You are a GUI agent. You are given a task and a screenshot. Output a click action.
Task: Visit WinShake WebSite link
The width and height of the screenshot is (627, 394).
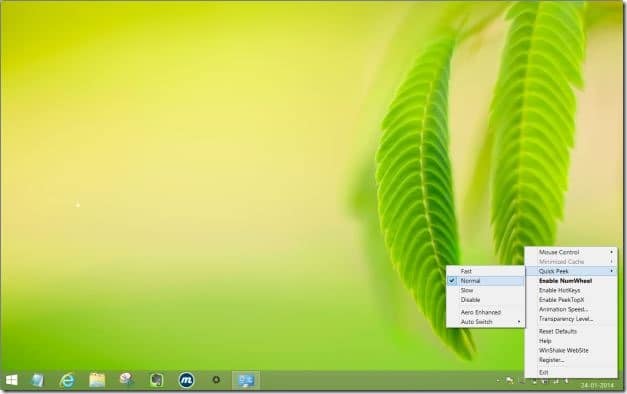[x=571, y=350]
